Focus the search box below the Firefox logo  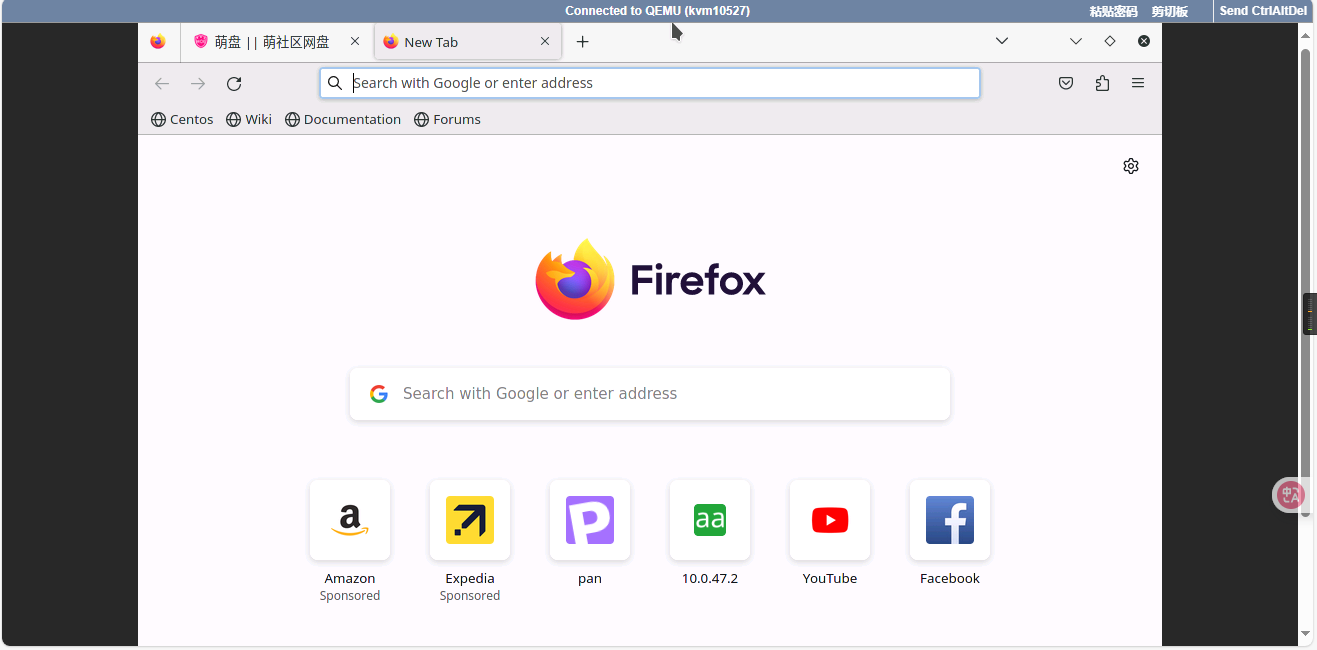(650, 394)
